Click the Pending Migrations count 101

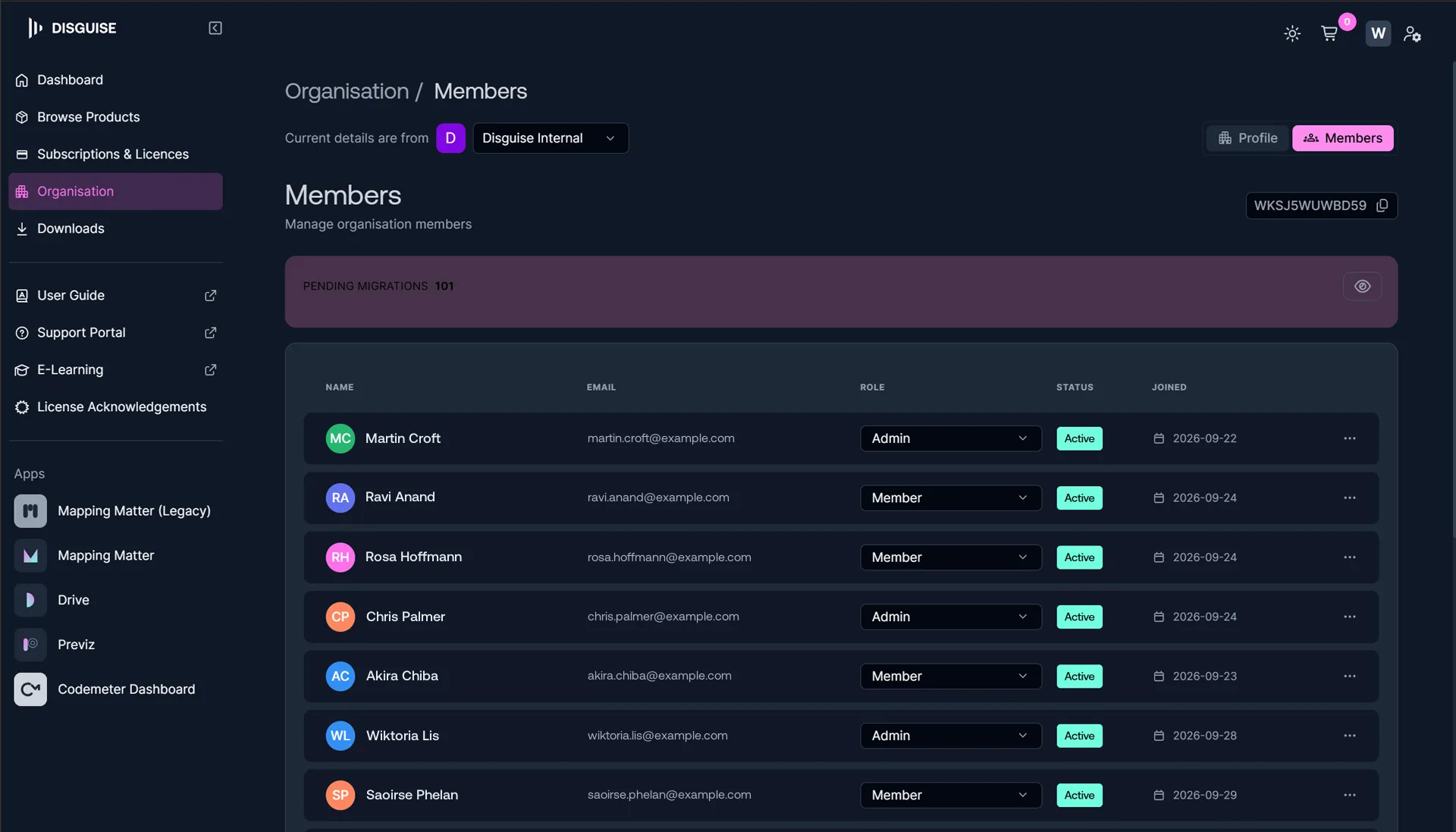coord(444,286)
